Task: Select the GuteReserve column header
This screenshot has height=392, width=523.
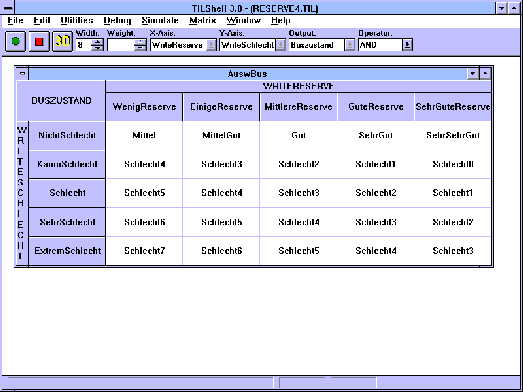Action: pyautogui.click(x=376, y=107)
